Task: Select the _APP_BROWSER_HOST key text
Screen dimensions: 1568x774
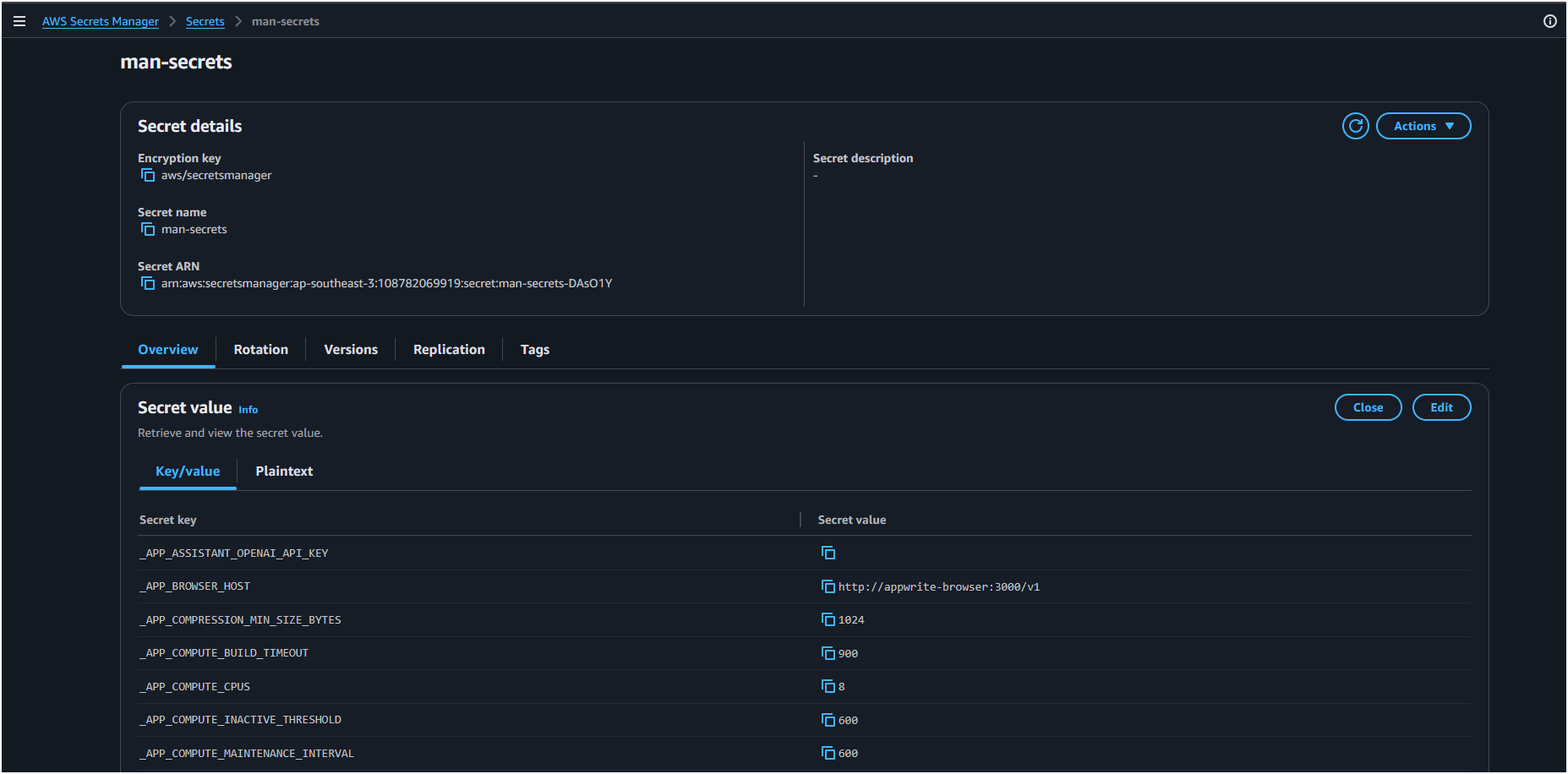Action: [195, 586]
